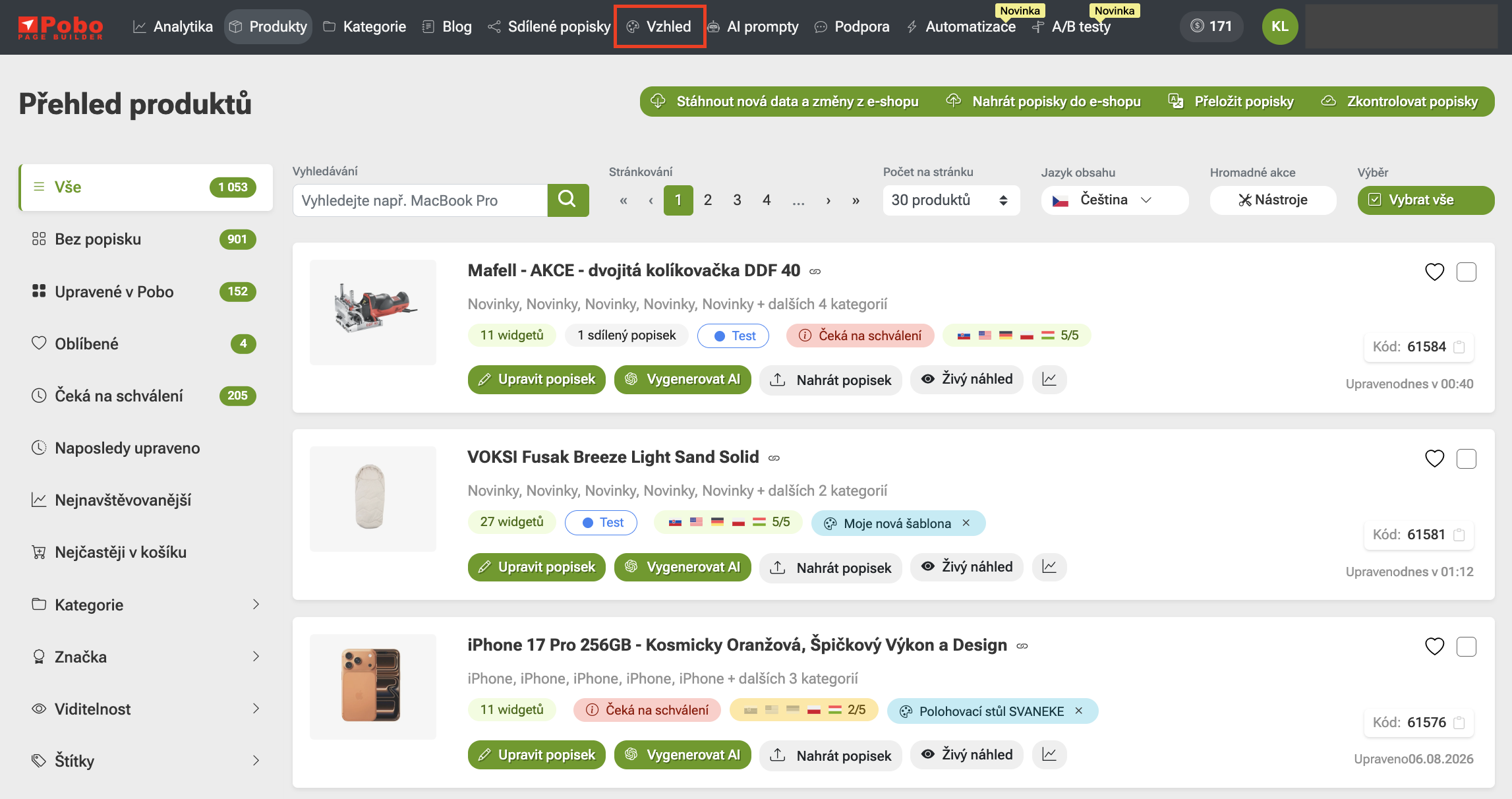
Task: Open the Analytika nav item
Action: click(173, 26)
